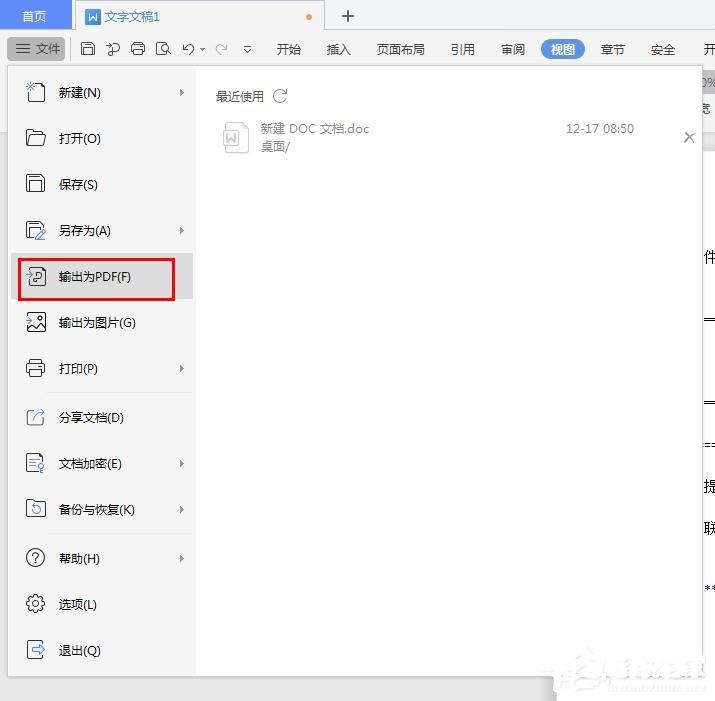Viewport: 715px width, 701px height.
Task: Click the 保存(S) save icon in menu
Action: click(x=35, y=183)
